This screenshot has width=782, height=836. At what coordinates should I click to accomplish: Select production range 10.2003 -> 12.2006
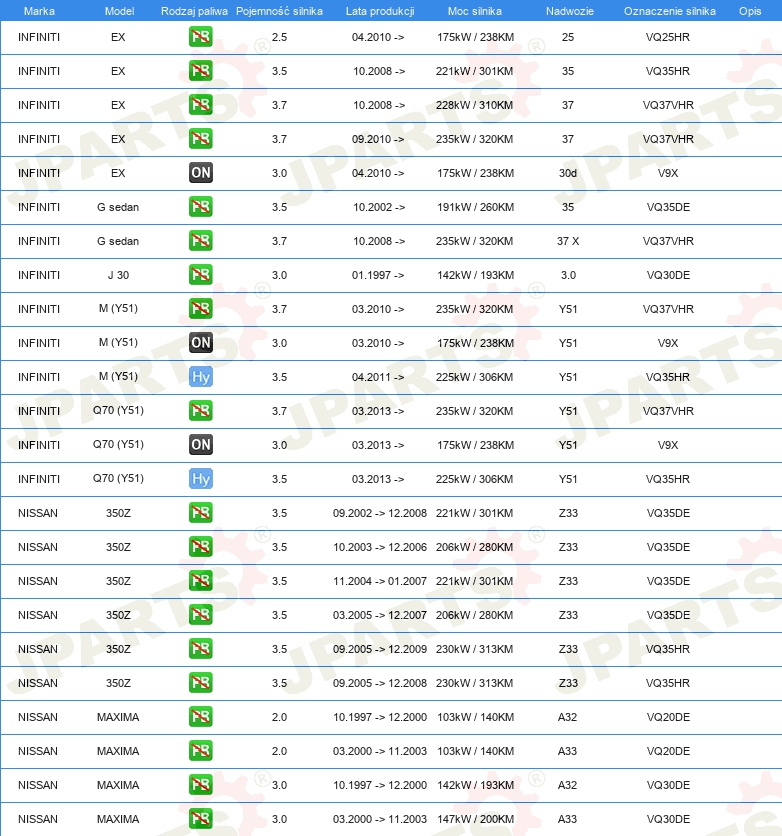(380, 547)
